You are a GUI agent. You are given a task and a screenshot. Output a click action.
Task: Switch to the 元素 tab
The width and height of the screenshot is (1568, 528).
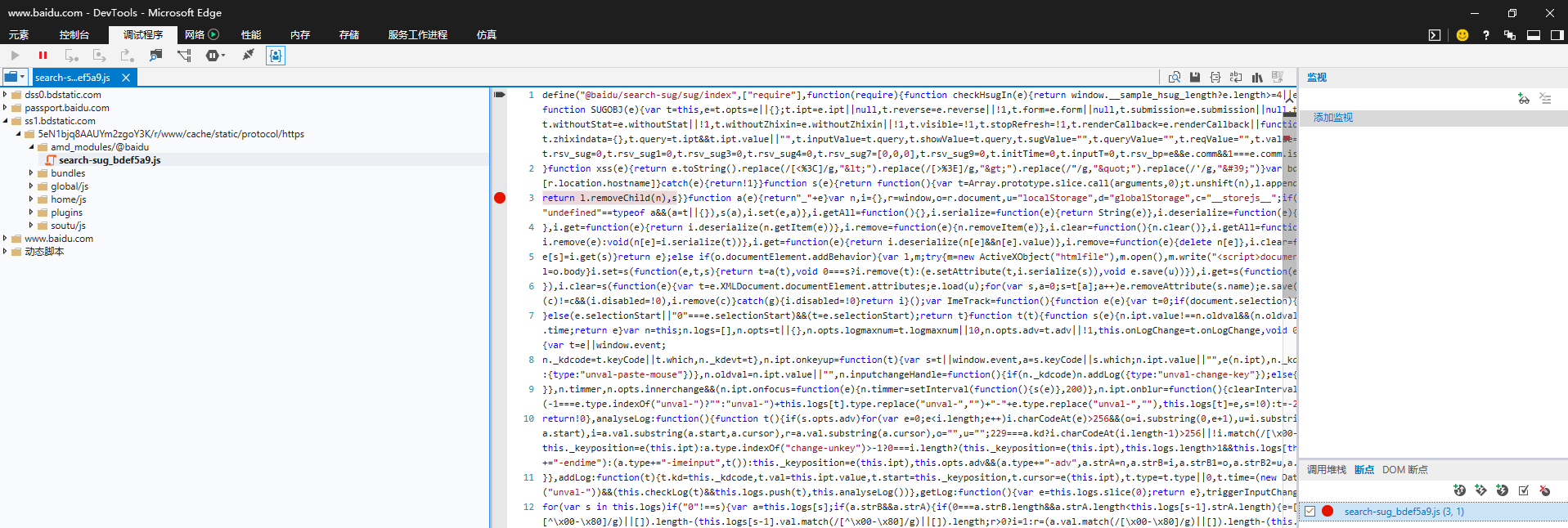tap(19, 34)
